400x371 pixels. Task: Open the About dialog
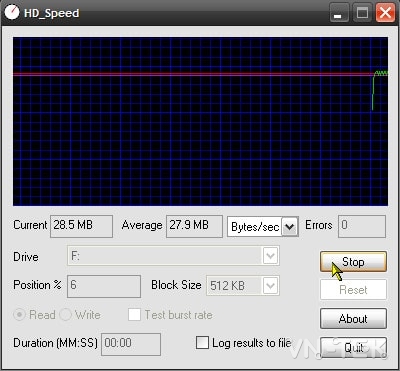click(x=353, y=319)
